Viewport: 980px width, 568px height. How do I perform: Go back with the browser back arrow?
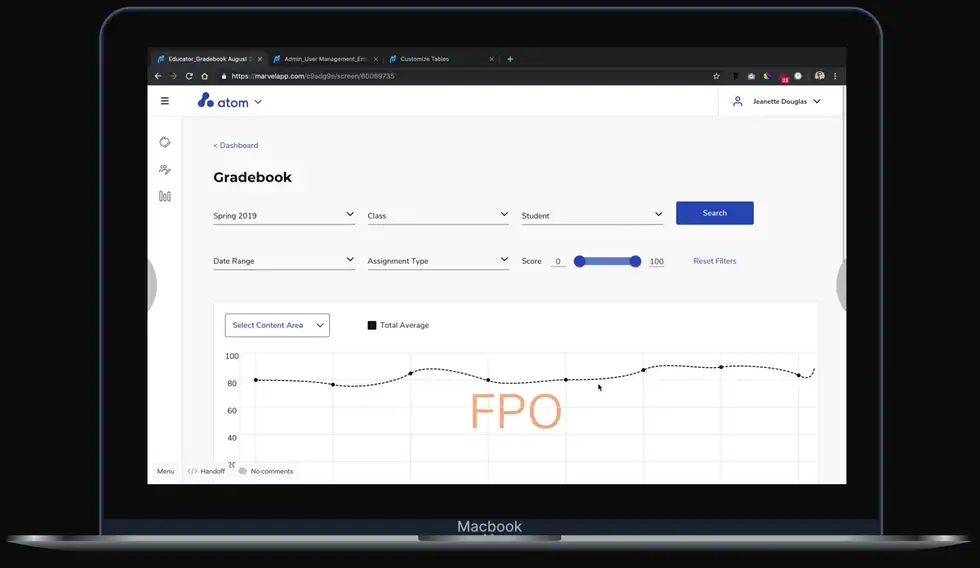coord(158,76)
